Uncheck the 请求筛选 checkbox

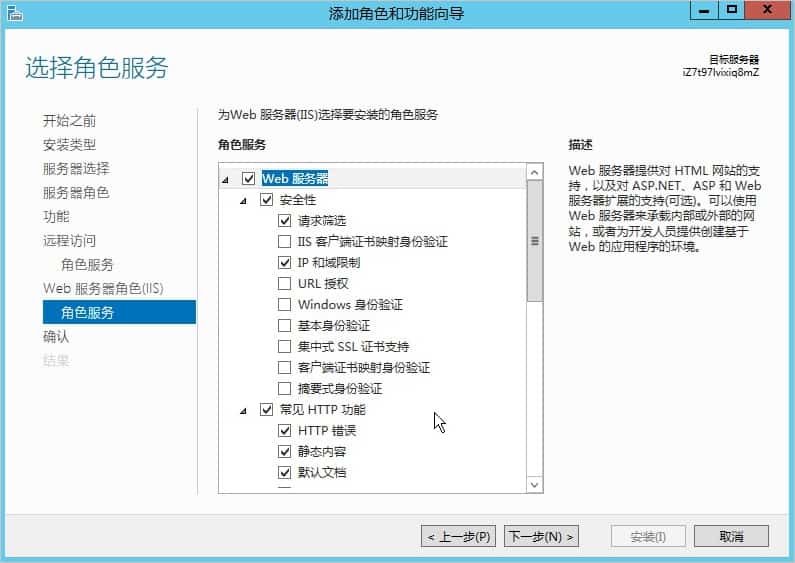[285, 221]
